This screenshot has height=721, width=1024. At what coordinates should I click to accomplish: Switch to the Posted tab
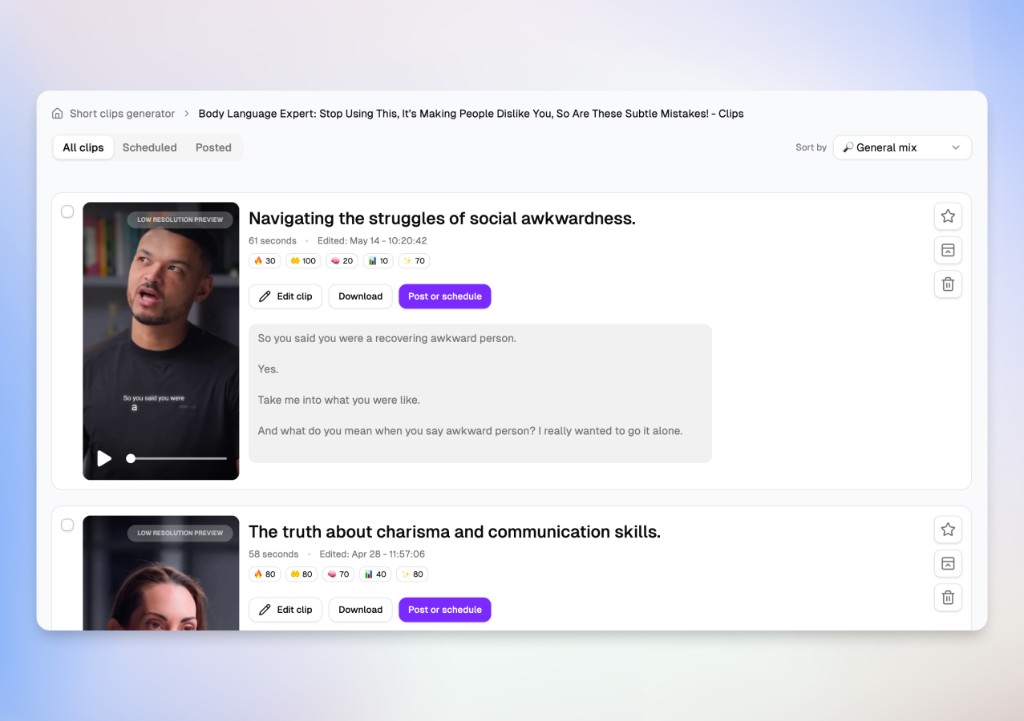[x=214, y=148]
